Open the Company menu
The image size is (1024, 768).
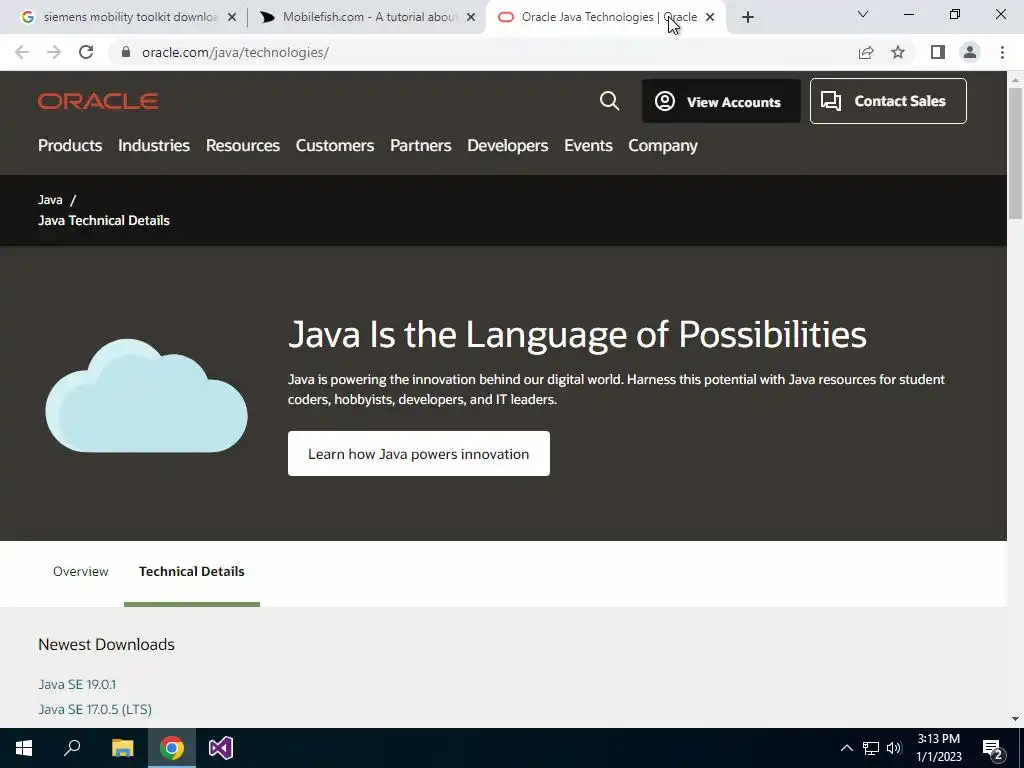coord(663,146)
